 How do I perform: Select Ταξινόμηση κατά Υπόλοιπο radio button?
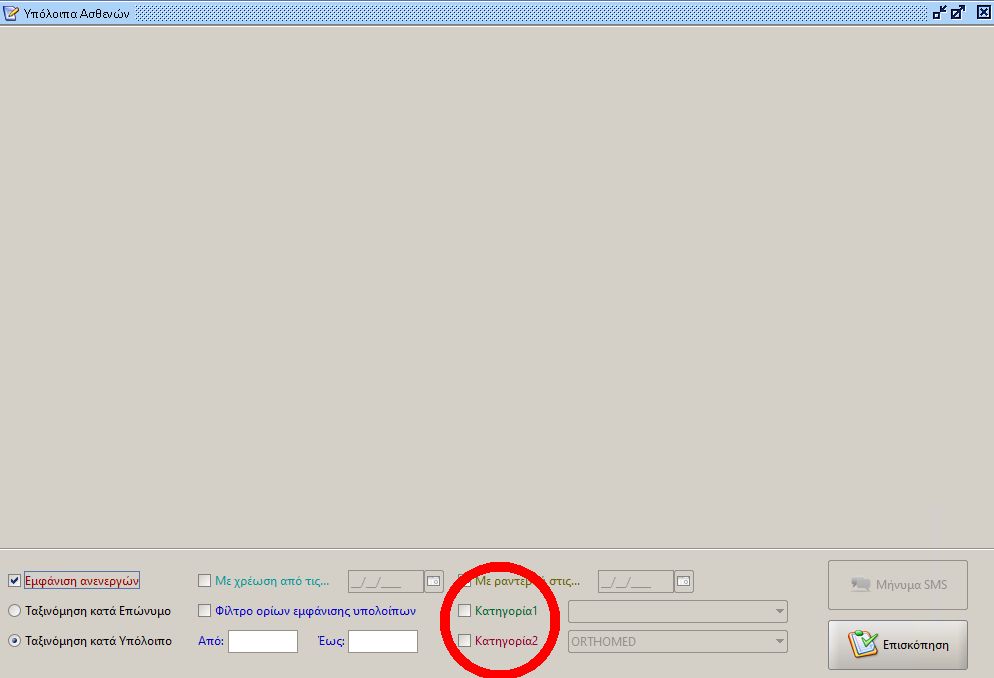(14, 641)
